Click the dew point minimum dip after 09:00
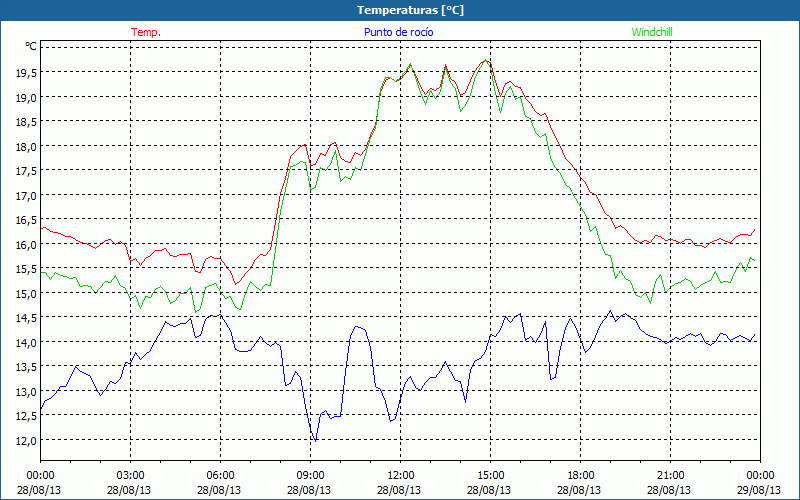 [315, 441]
